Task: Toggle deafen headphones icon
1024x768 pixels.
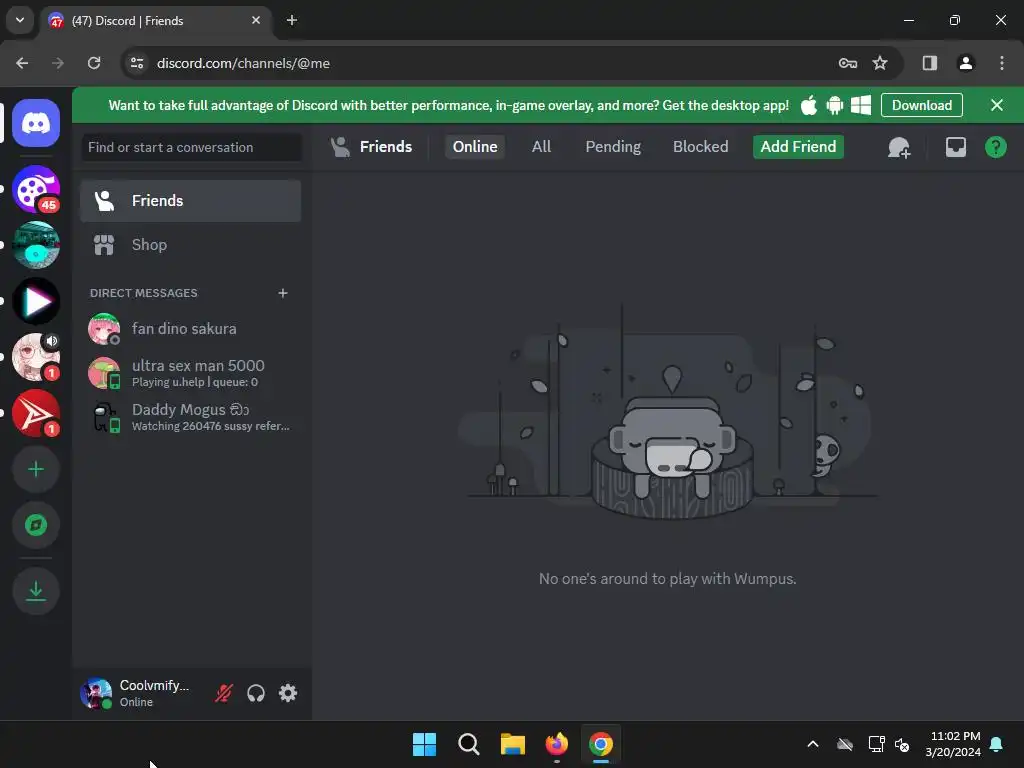Action: tap(256, 693)
